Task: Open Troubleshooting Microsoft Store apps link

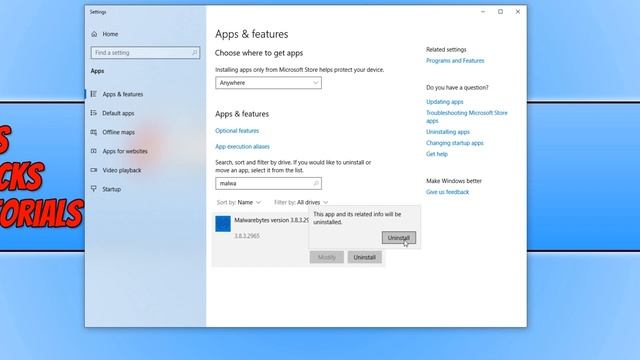Action: tap(467, 117)
